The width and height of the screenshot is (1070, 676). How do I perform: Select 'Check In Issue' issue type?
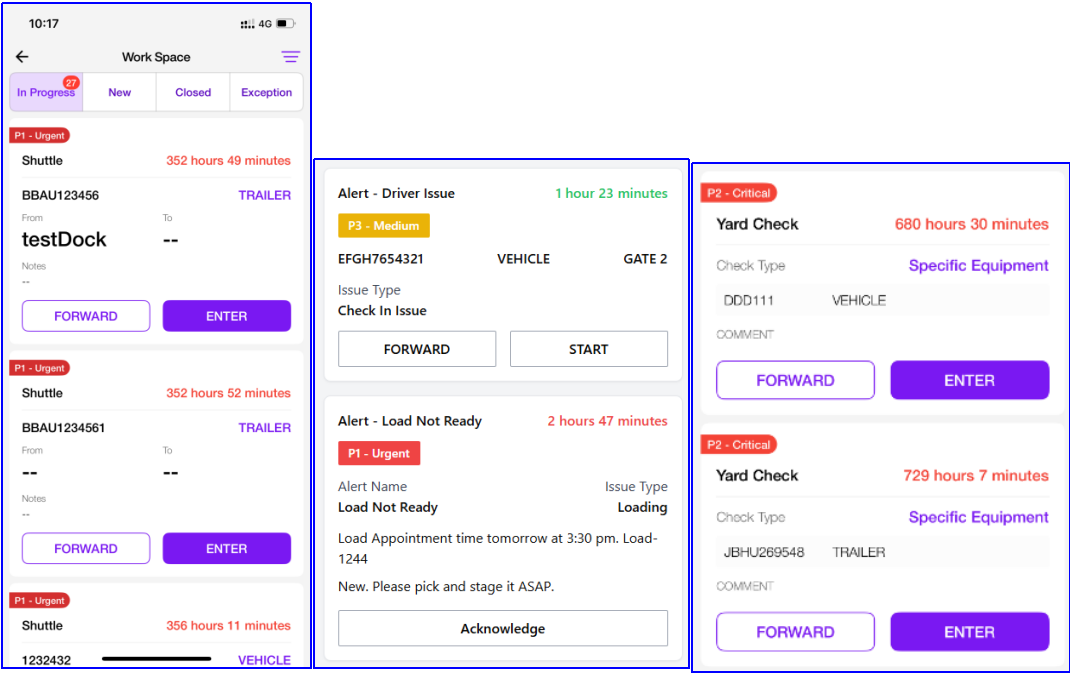point(382,310)
